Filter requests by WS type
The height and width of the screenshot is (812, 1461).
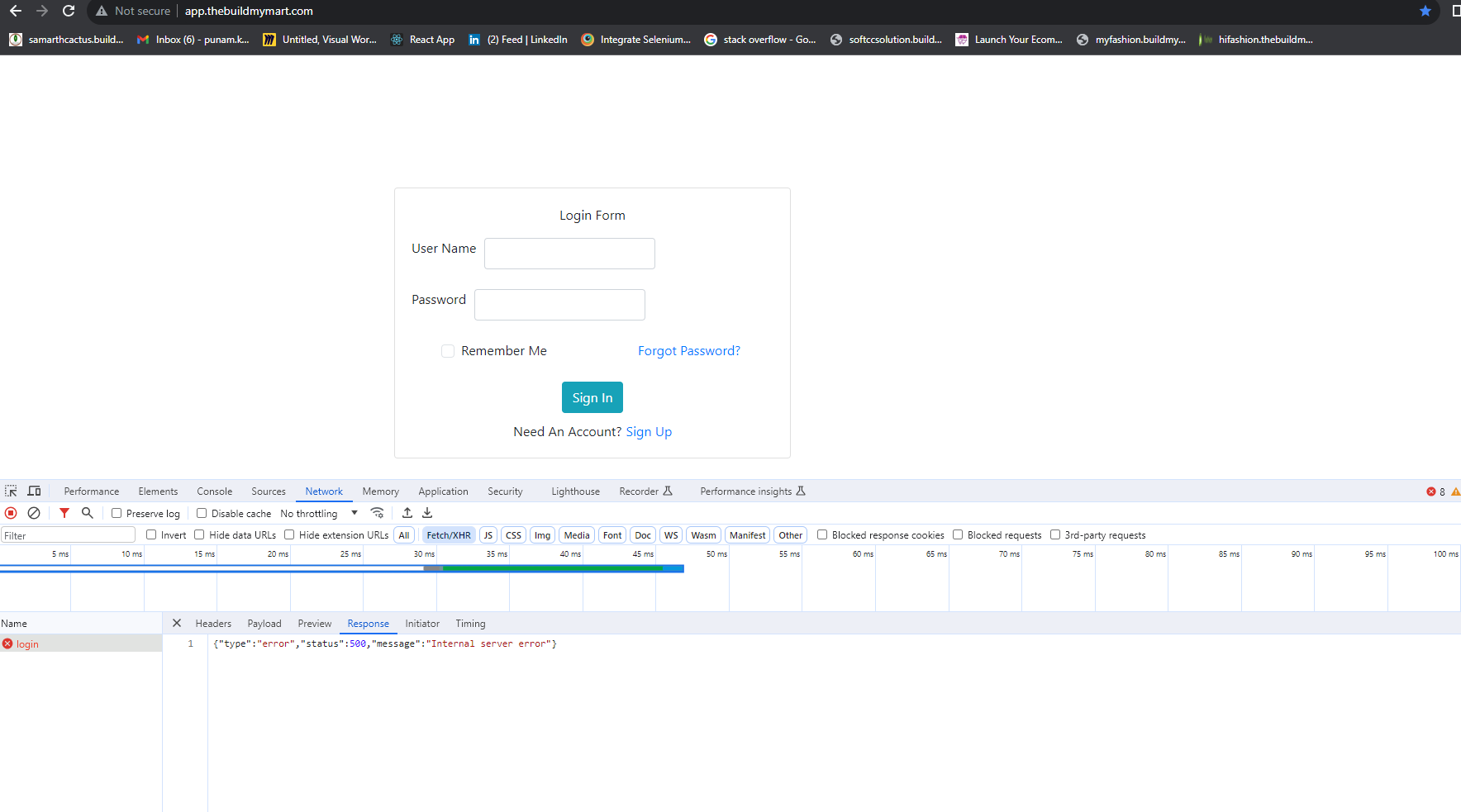point(671,535)
